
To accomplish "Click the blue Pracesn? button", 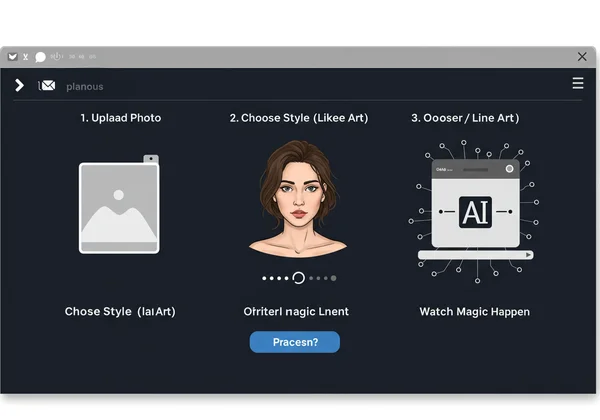I will coord(295,342).
